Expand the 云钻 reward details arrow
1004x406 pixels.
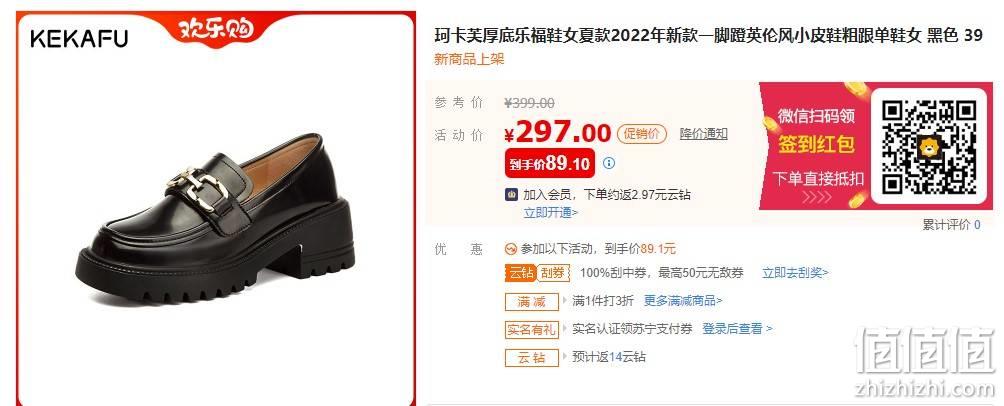565,357
